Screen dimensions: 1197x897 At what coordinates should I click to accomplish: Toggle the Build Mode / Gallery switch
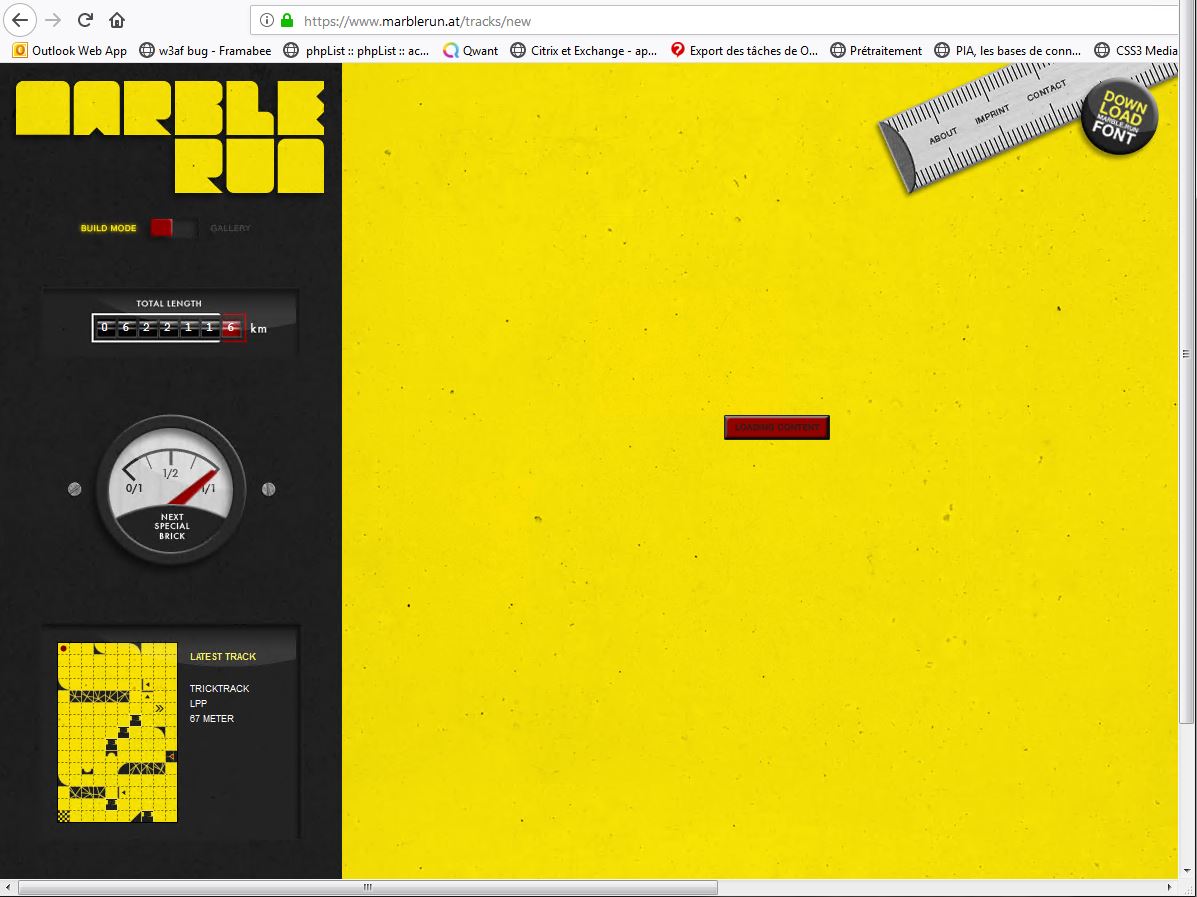(172, 228)
